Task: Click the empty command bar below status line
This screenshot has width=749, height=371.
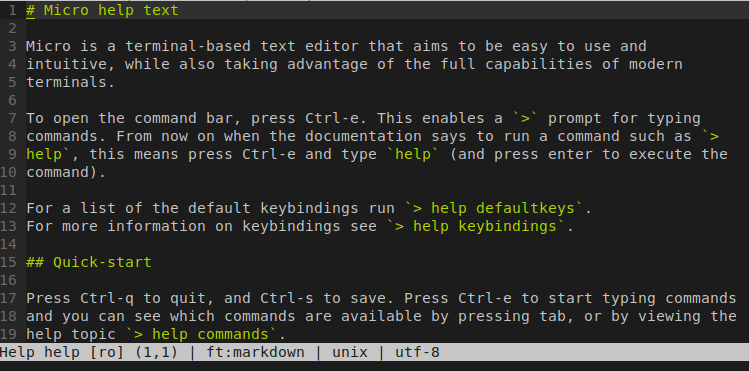Action: 374,366
